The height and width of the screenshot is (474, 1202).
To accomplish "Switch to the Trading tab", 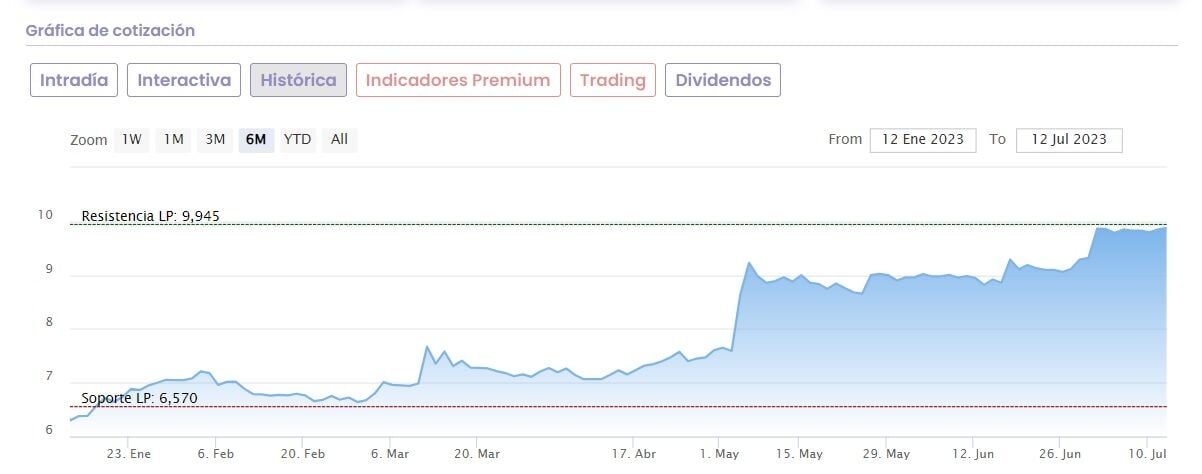I will pos(612,80).
